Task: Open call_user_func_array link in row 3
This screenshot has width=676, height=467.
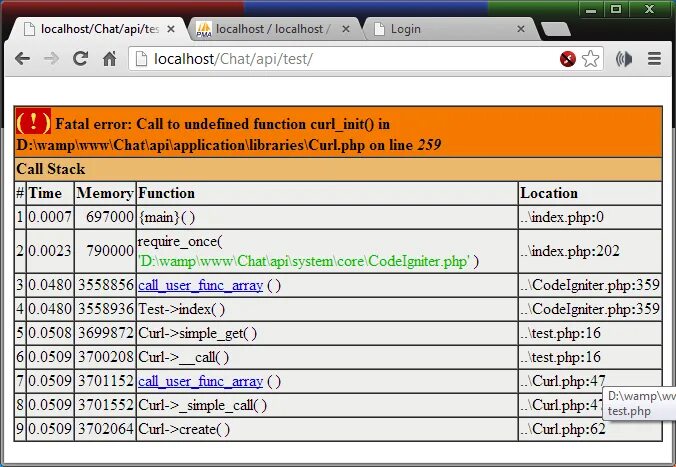Action: [x=200, y=285]
